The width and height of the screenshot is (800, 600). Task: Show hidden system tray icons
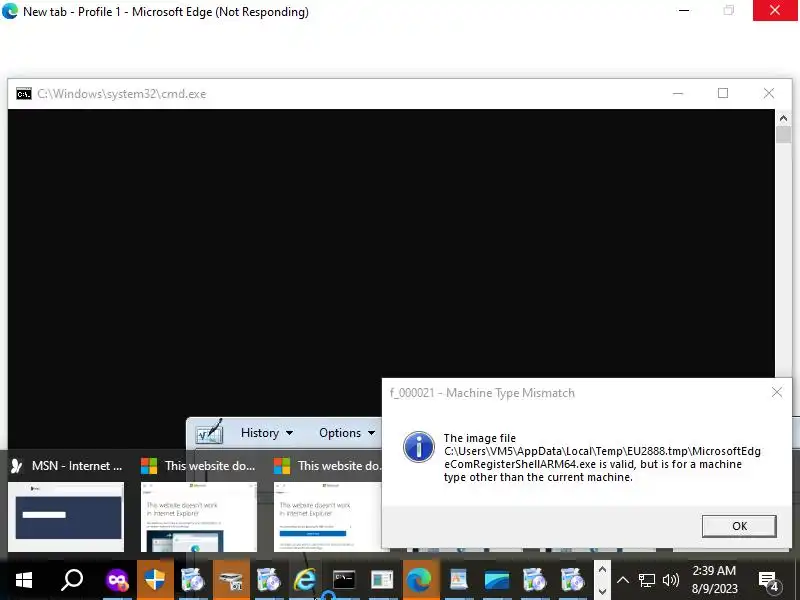tap(622, 580)
